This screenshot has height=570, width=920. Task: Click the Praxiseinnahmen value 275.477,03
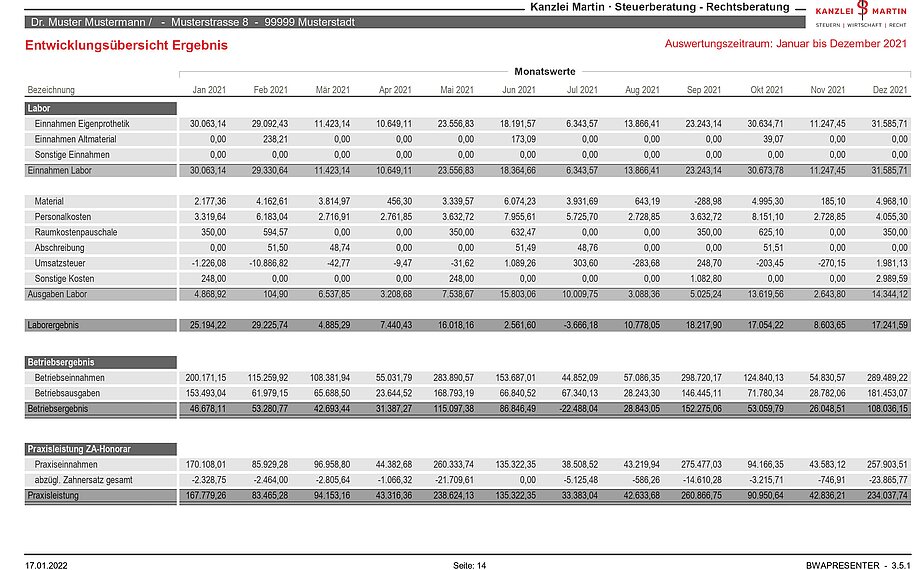pos(701,464)
